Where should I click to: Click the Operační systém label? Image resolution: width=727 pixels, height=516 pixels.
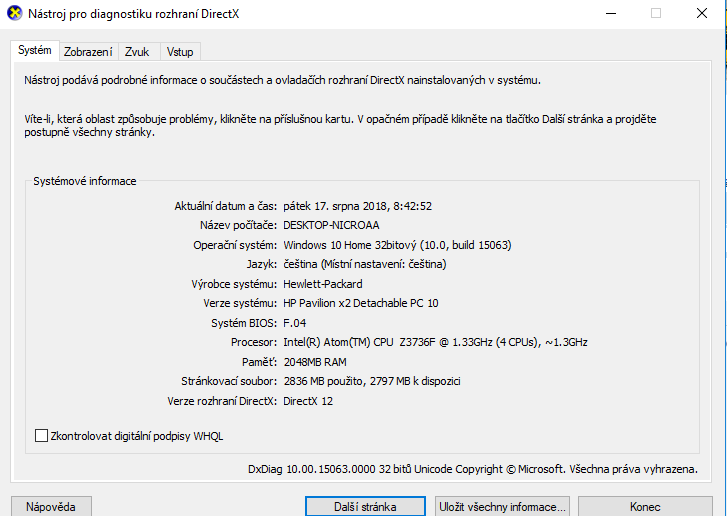point(235,245)
